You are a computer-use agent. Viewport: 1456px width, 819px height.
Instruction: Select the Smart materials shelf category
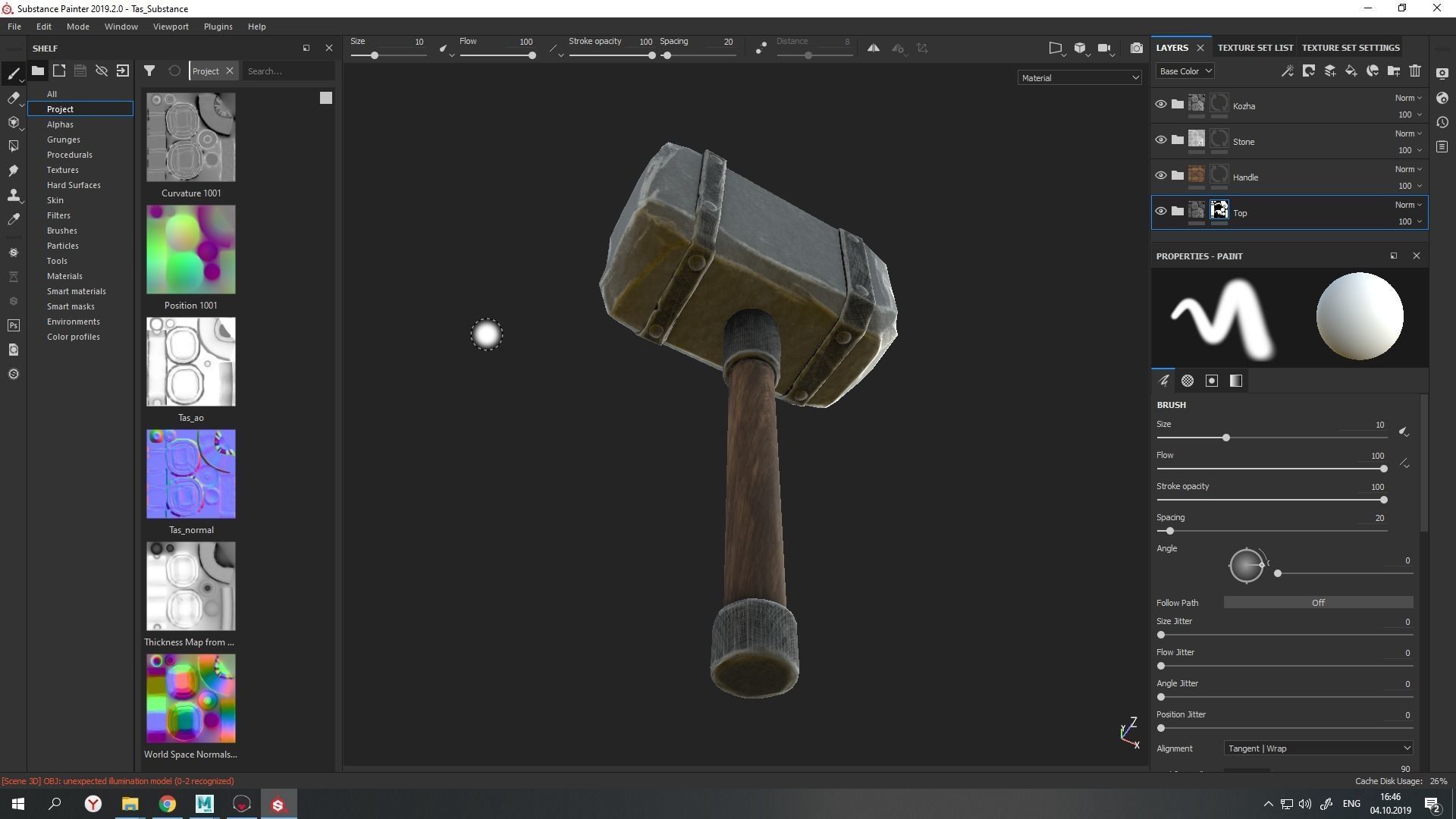[x=76, y=291]
